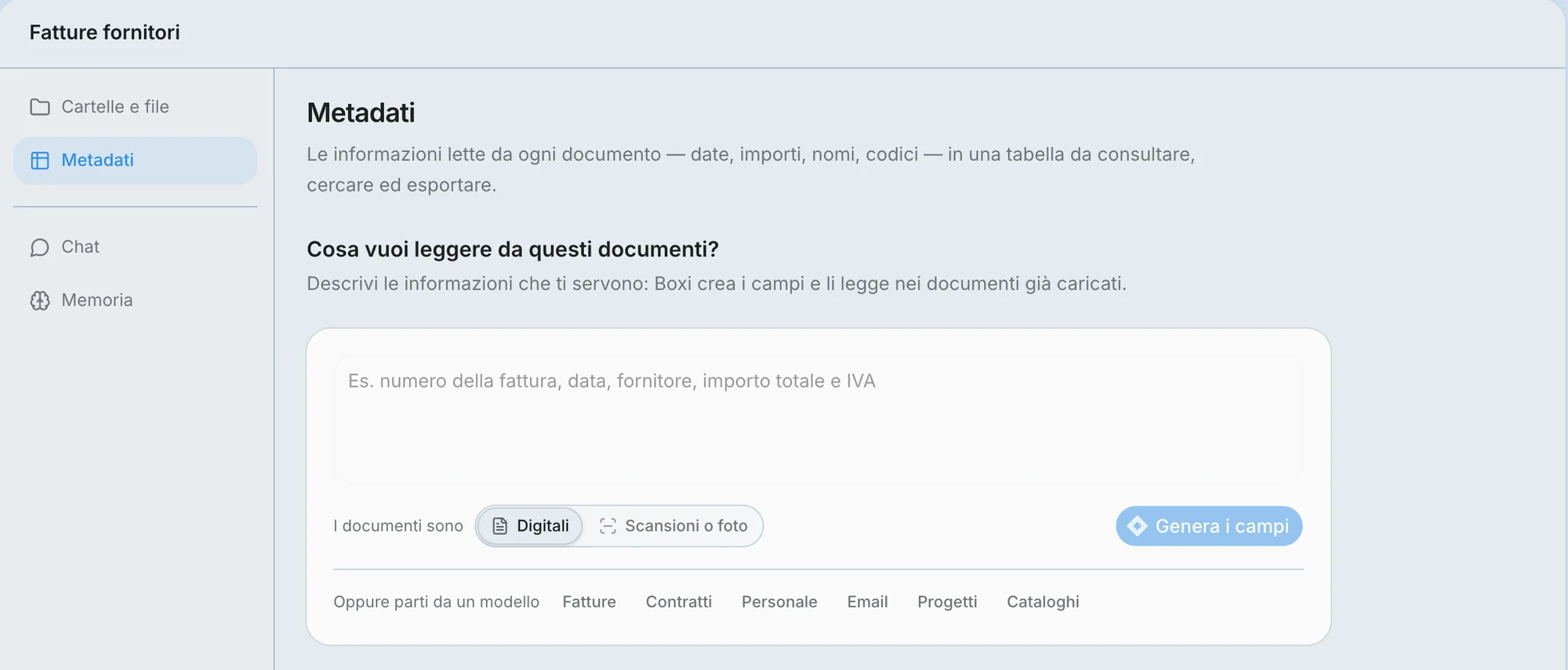Click the speech bubble icon beside Chat
Image resolution: width=1568 pixels, height=670 pixels.
coord(40,248)
